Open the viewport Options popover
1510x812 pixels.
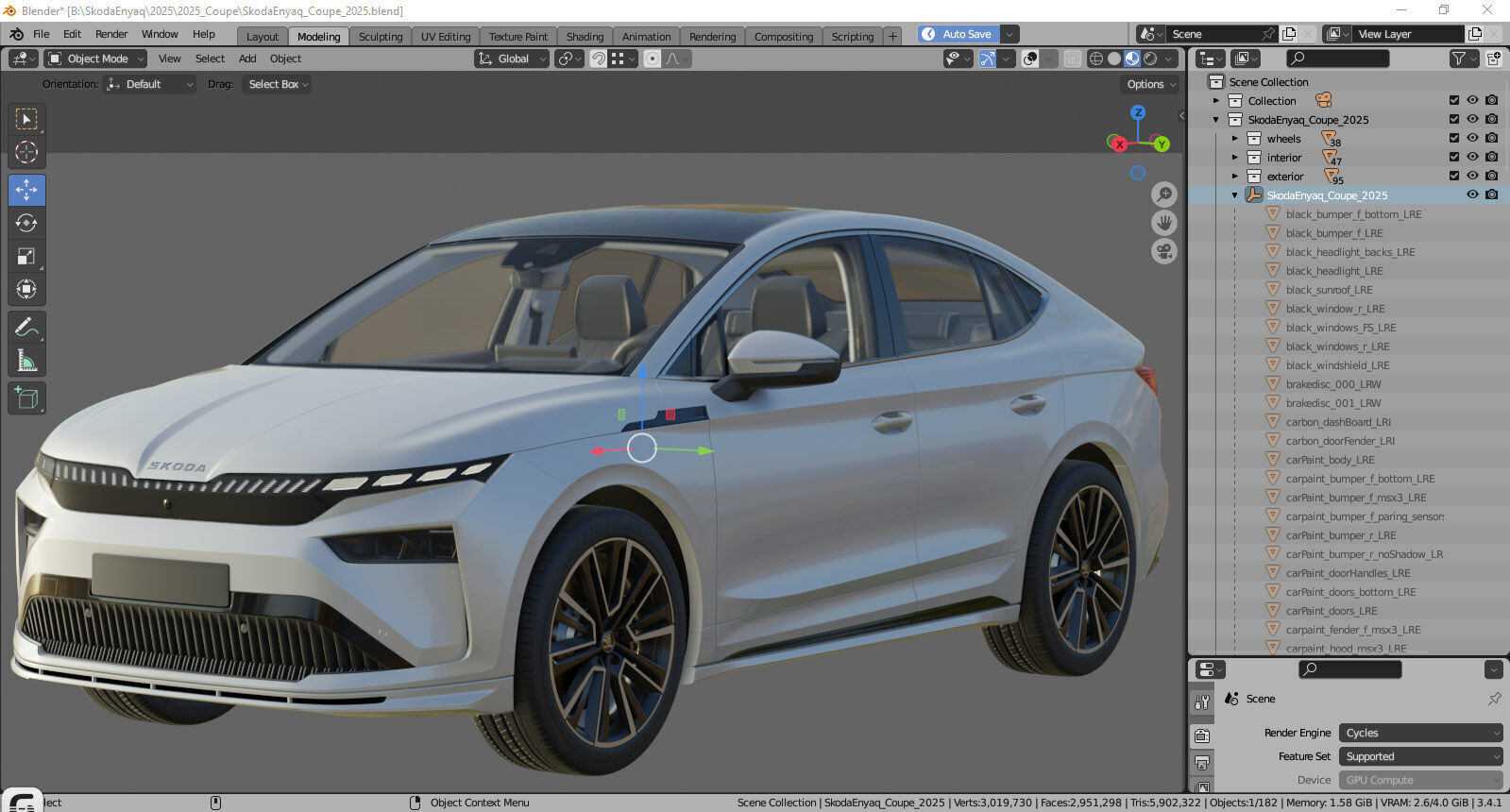tap(1150, 84)
